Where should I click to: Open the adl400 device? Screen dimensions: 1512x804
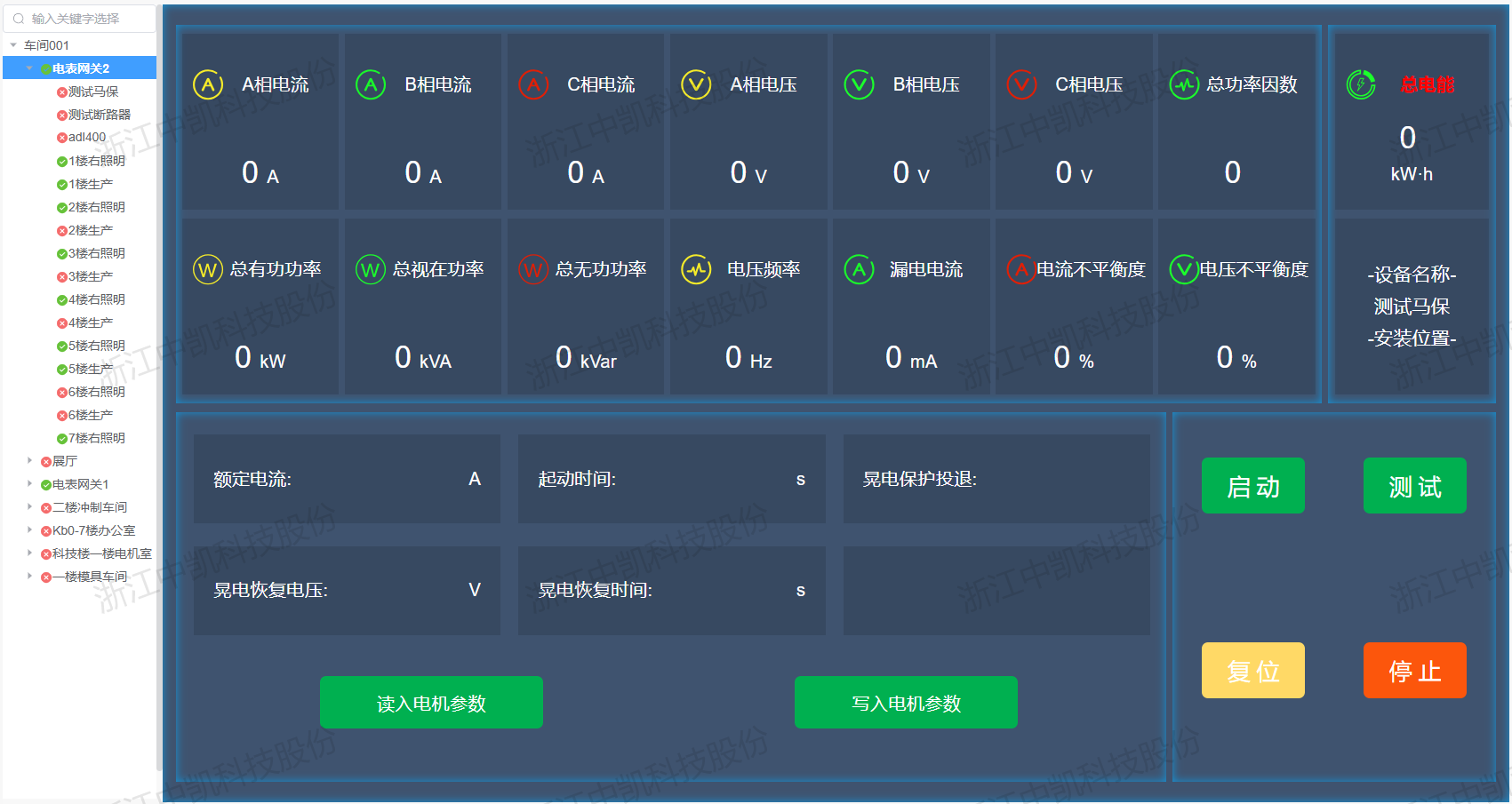pyautogui.click(x=86, y=138)
